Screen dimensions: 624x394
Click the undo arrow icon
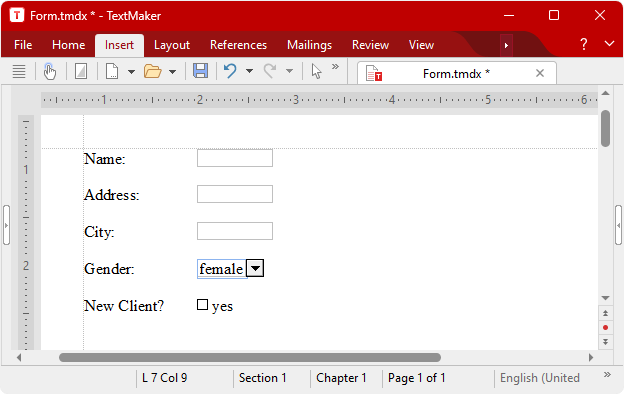tap(230, 71)
